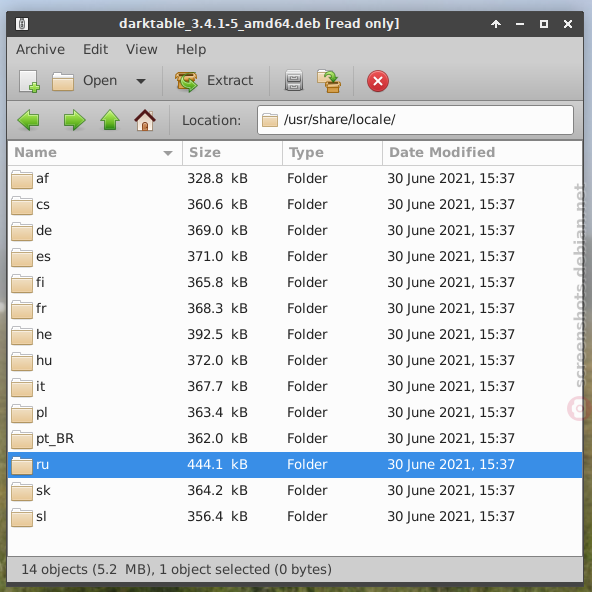Image resolution: width=592 pixels, height=592 pixels.
Task: Create a new archive via toolbar icon
Action: [x=29, y=81]
